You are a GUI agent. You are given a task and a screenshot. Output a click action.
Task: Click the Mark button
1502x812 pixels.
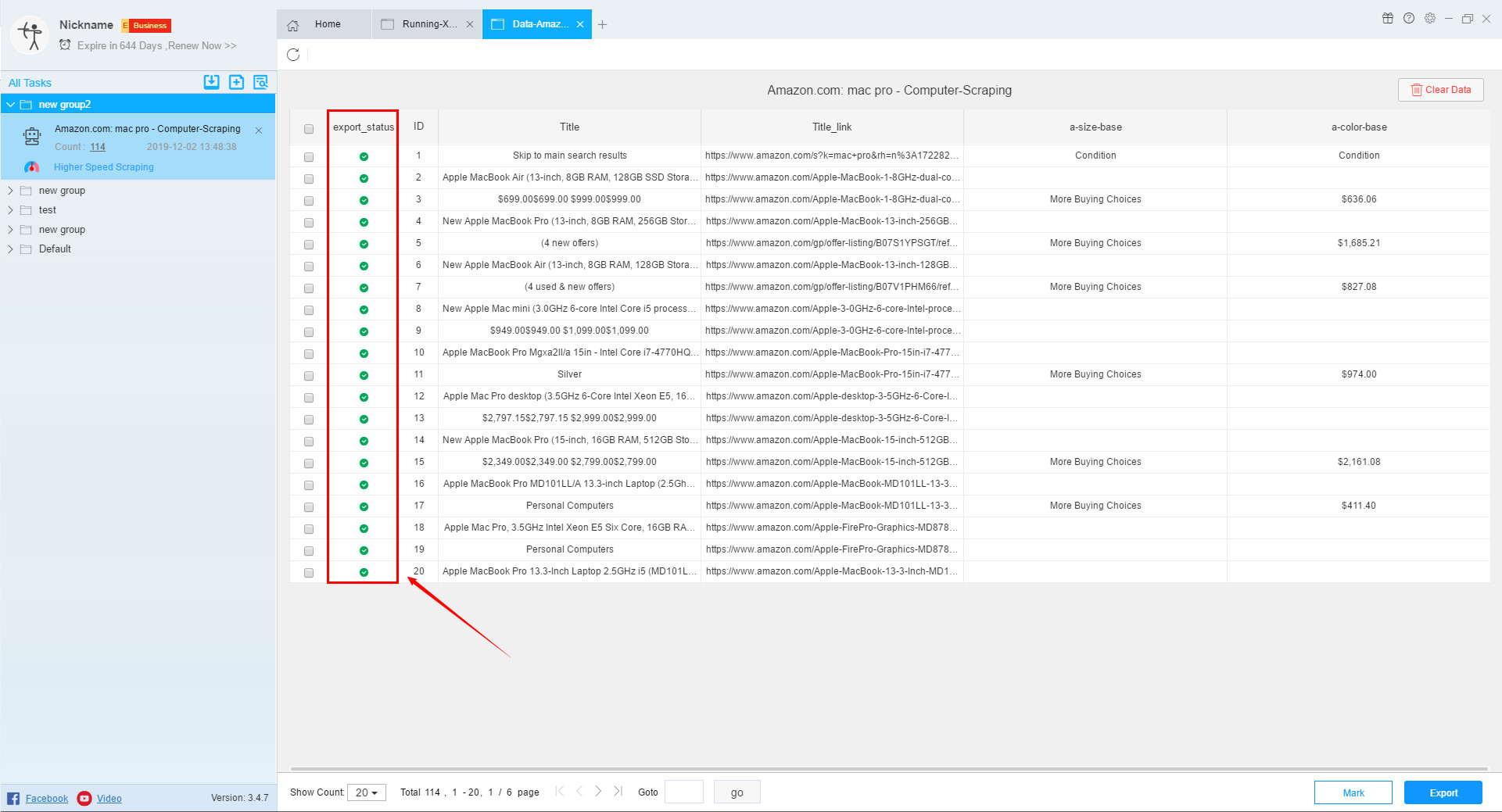coord(1353,792)
